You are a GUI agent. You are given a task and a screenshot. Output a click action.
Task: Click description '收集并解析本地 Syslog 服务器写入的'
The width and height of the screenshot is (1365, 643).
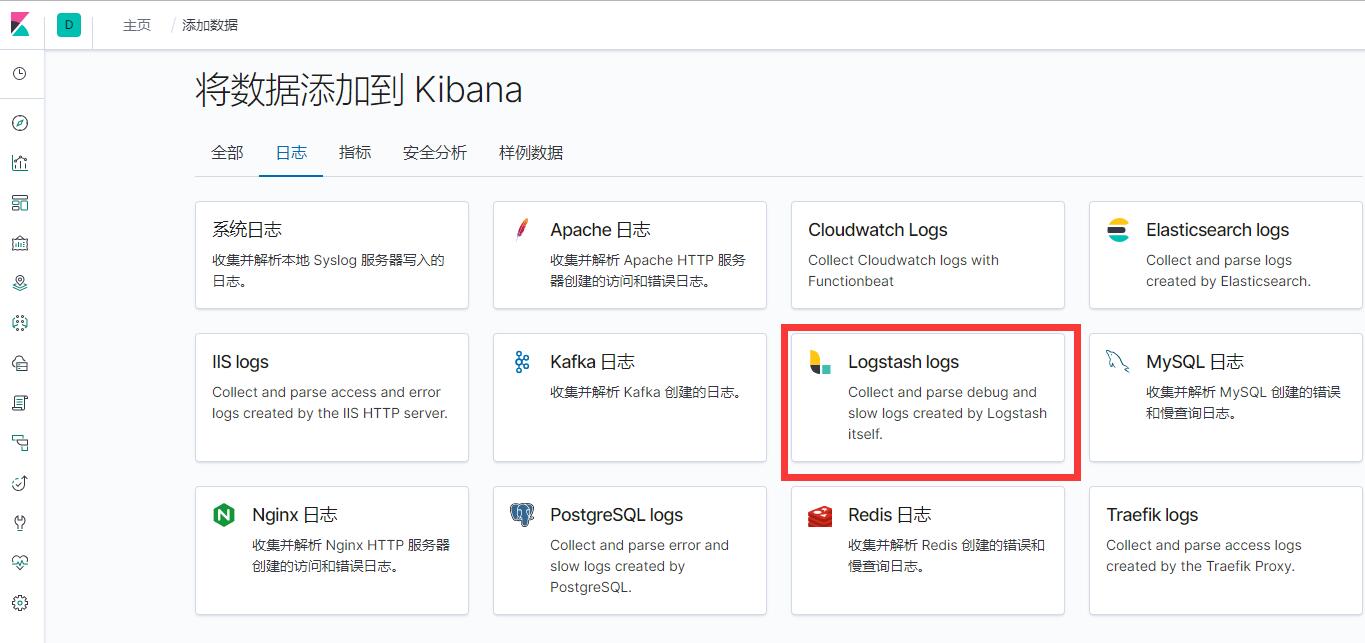pos(328,260)
